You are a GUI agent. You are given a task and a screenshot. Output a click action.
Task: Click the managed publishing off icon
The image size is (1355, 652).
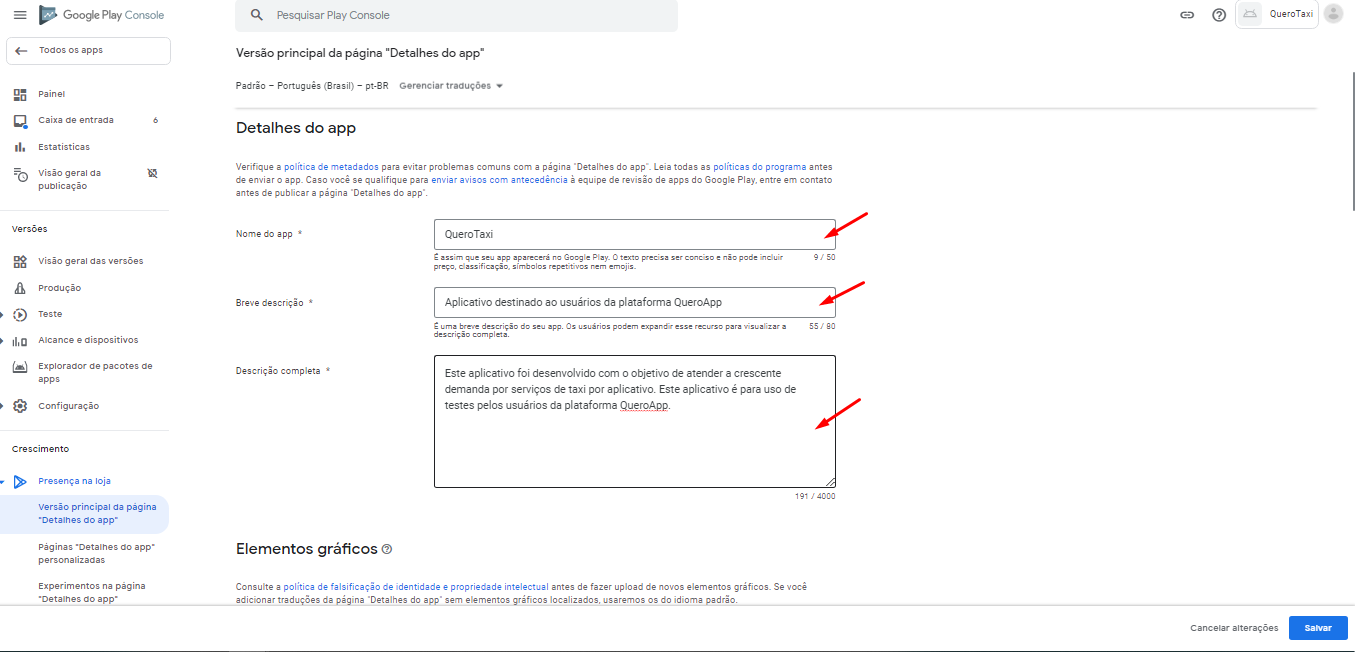tap(153, 173)
